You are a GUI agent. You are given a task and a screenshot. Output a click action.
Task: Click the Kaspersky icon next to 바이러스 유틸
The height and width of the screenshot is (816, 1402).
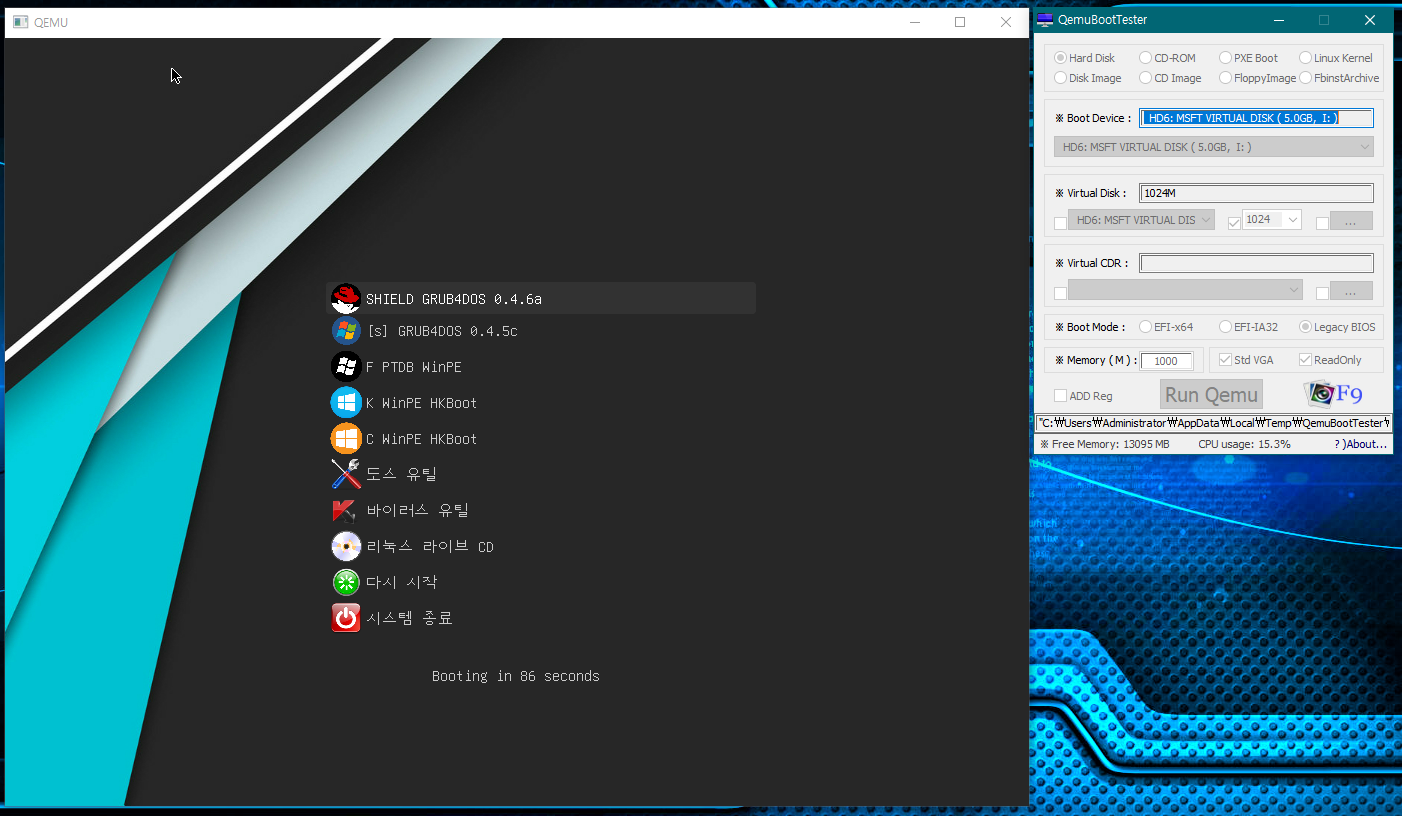click(x=346, y=510)
